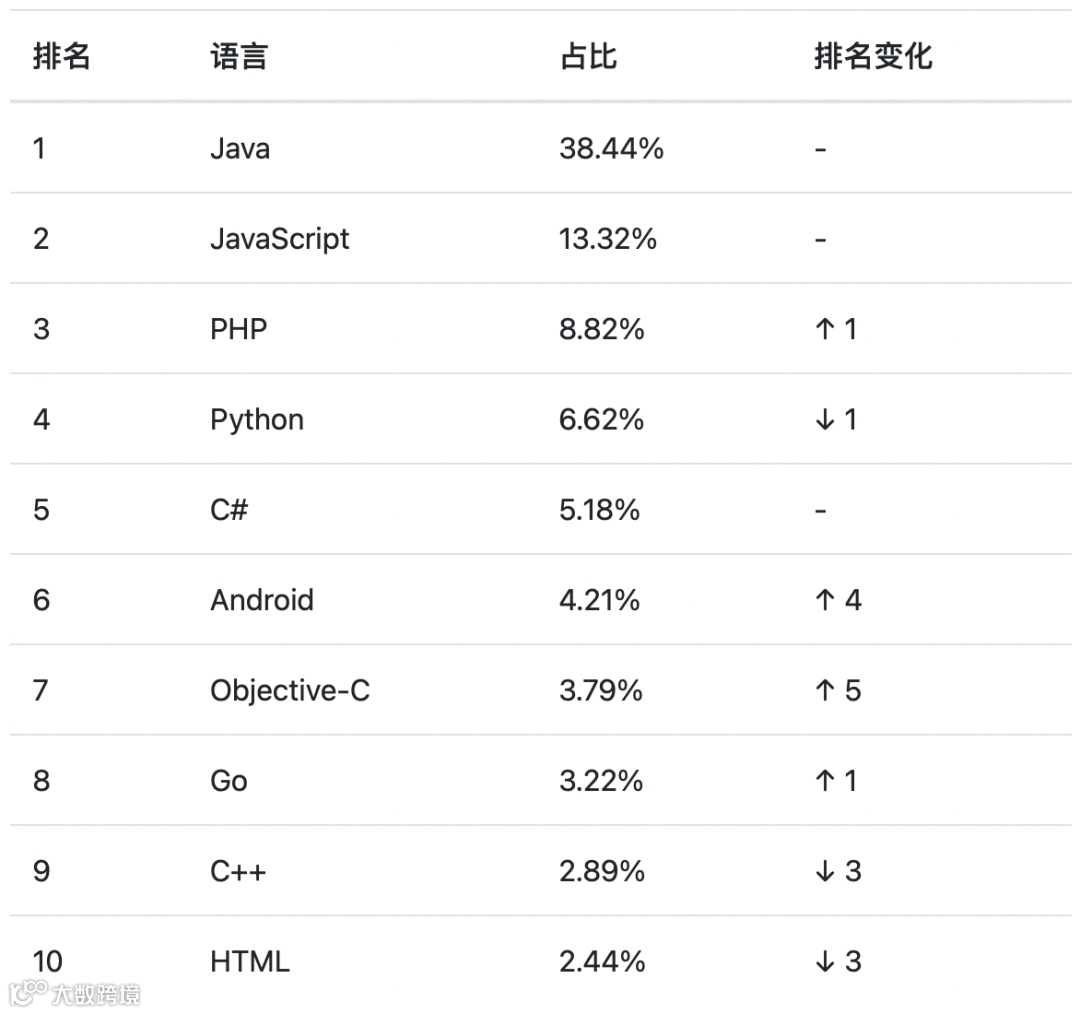Click the up arrow beside Android's rank change
The height and width of the screenshot is (1014, 1080).
click(x=824, y=600)
